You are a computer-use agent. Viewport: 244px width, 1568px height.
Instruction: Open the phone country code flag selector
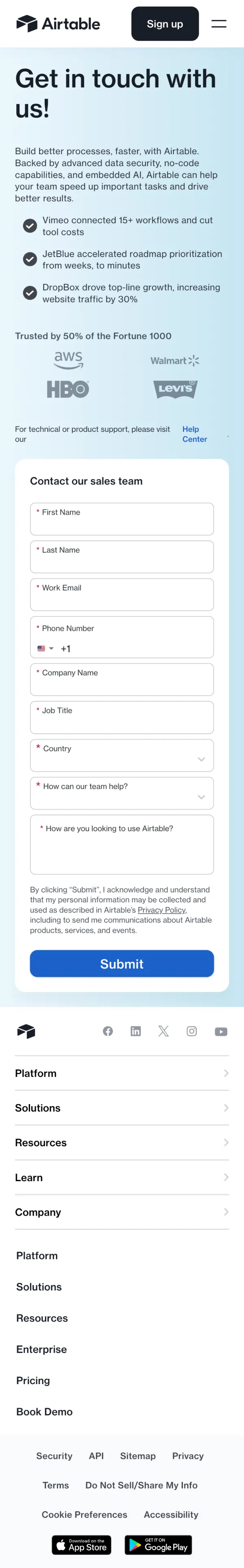[45, 648]
